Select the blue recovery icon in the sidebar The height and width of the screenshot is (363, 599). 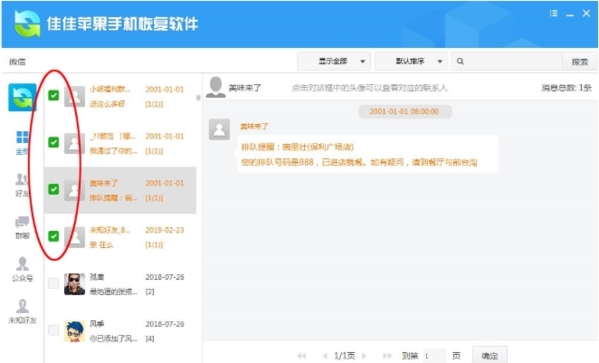[23, 97]
